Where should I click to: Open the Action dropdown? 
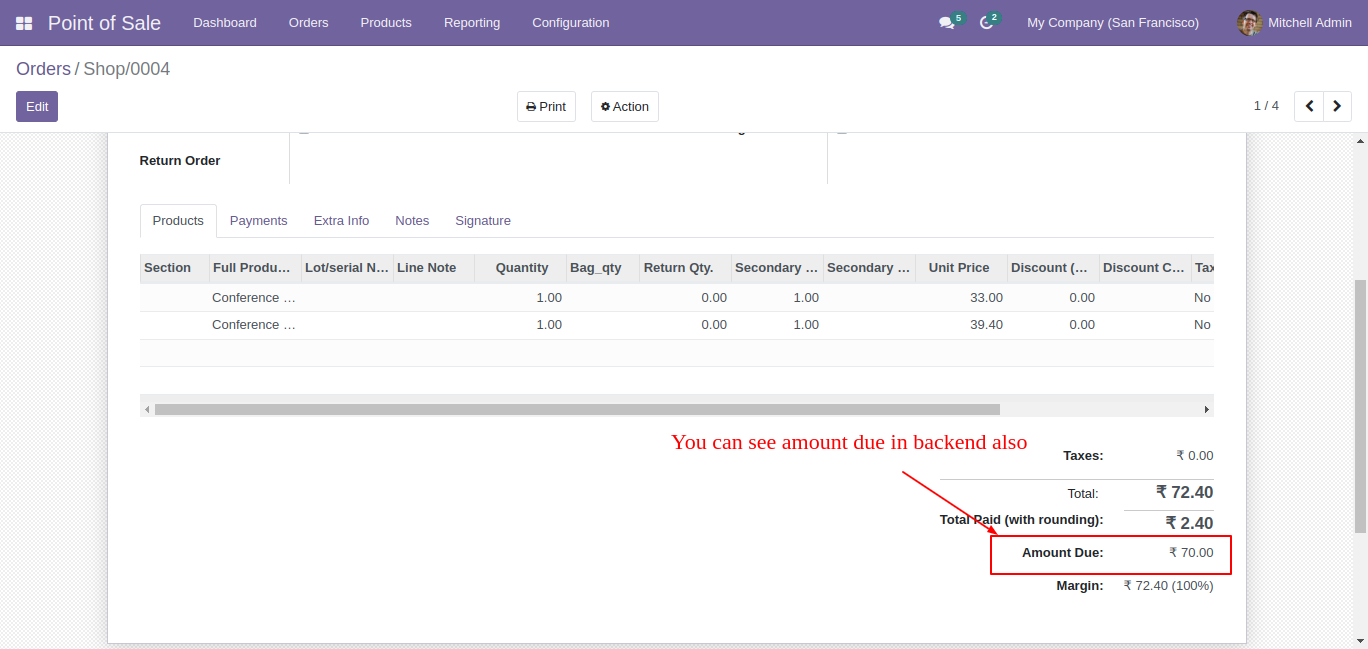pos(624,107)
